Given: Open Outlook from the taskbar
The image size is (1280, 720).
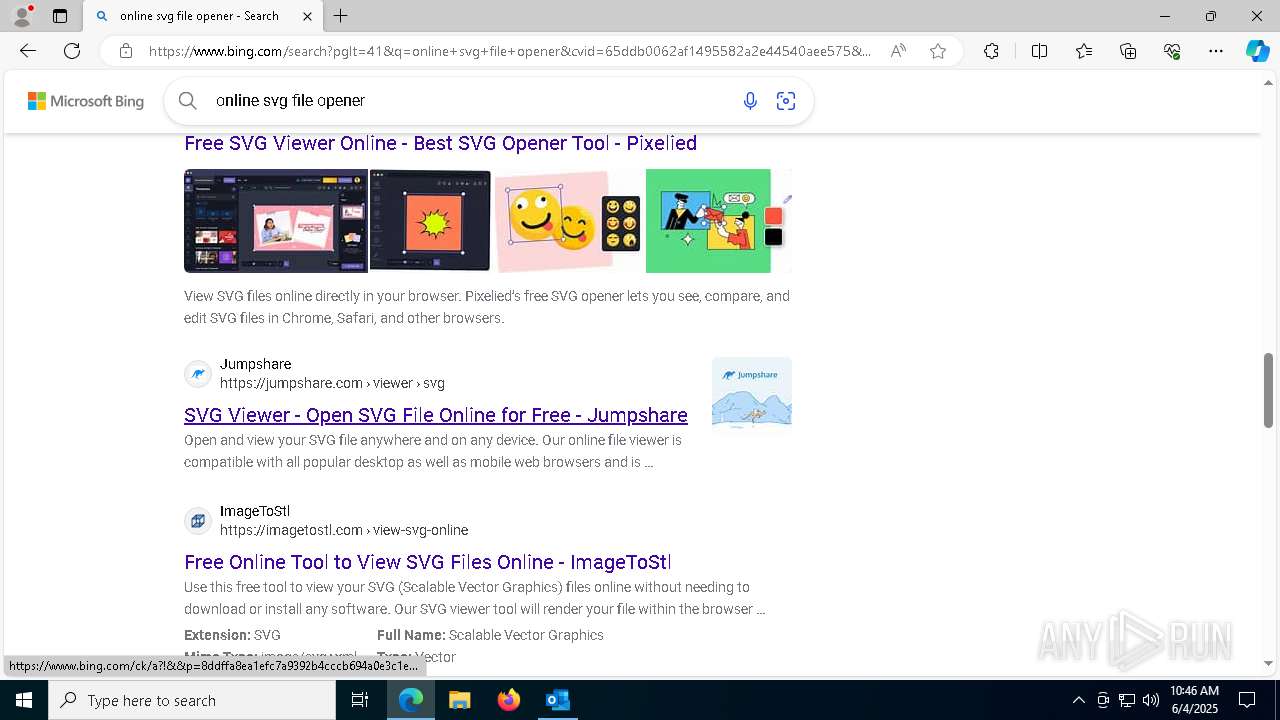Looking at the screenshot, I should coord(557,700).
